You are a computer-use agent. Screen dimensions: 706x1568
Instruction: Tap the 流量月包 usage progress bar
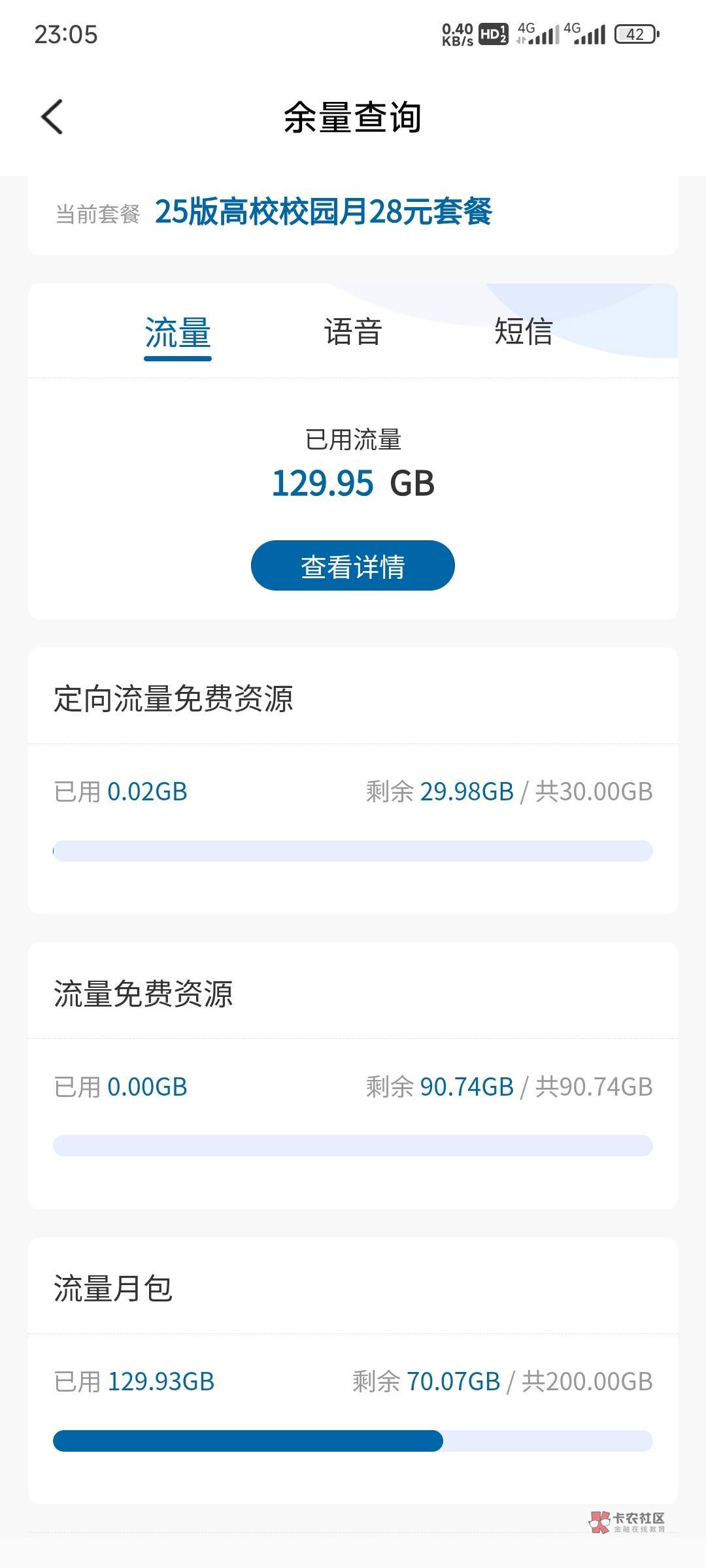[x=353, y=1441]
